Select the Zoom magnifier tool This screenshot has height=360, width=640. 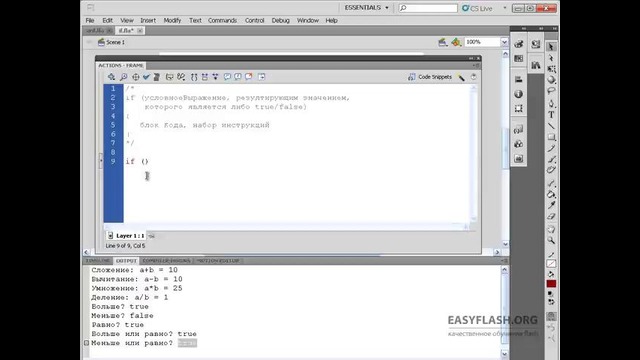pos(551,240)
